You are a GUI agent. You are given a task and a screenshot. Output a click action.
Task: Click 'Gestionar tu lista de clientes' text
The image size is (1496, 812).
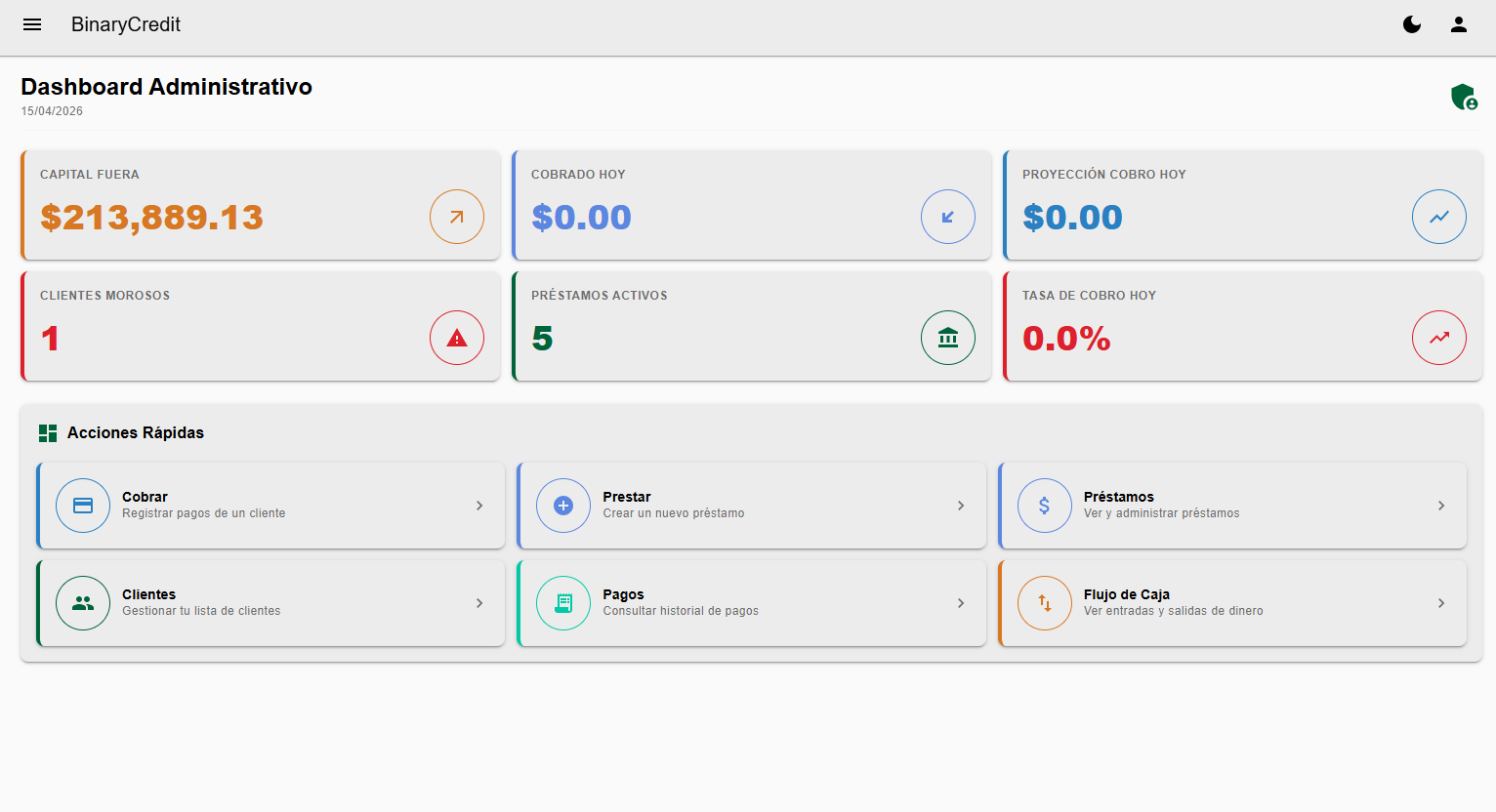201,611
